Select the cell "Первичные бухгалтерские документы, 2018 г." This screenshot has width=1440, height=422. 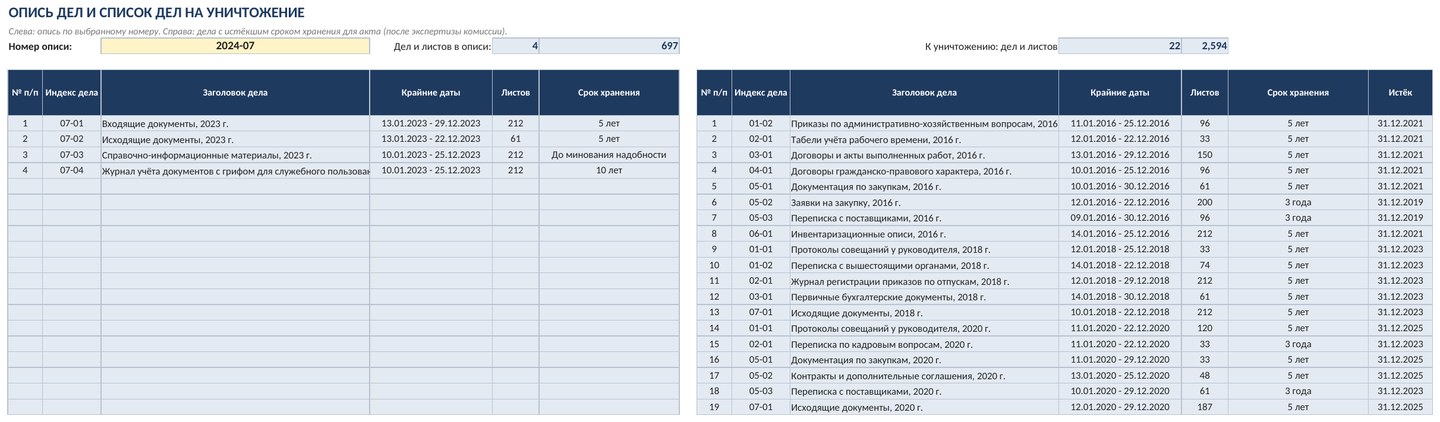[924, 297]
